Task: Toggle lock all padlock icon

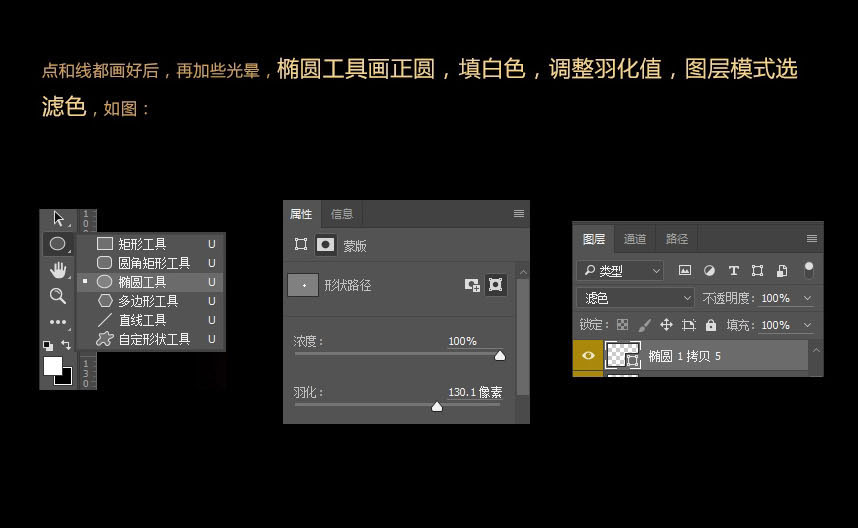Action: [x=711, y=325]
